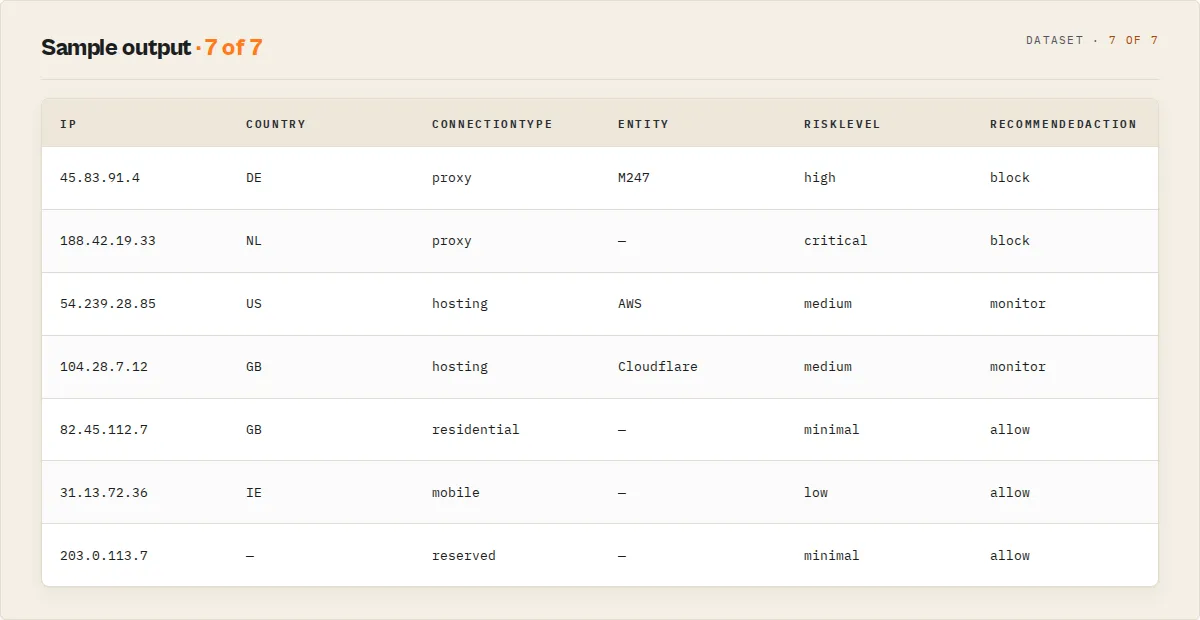Click medium in the 104.28.7.12 row
The width and height of the screenshot is (1200, 620).
point(828,367)
